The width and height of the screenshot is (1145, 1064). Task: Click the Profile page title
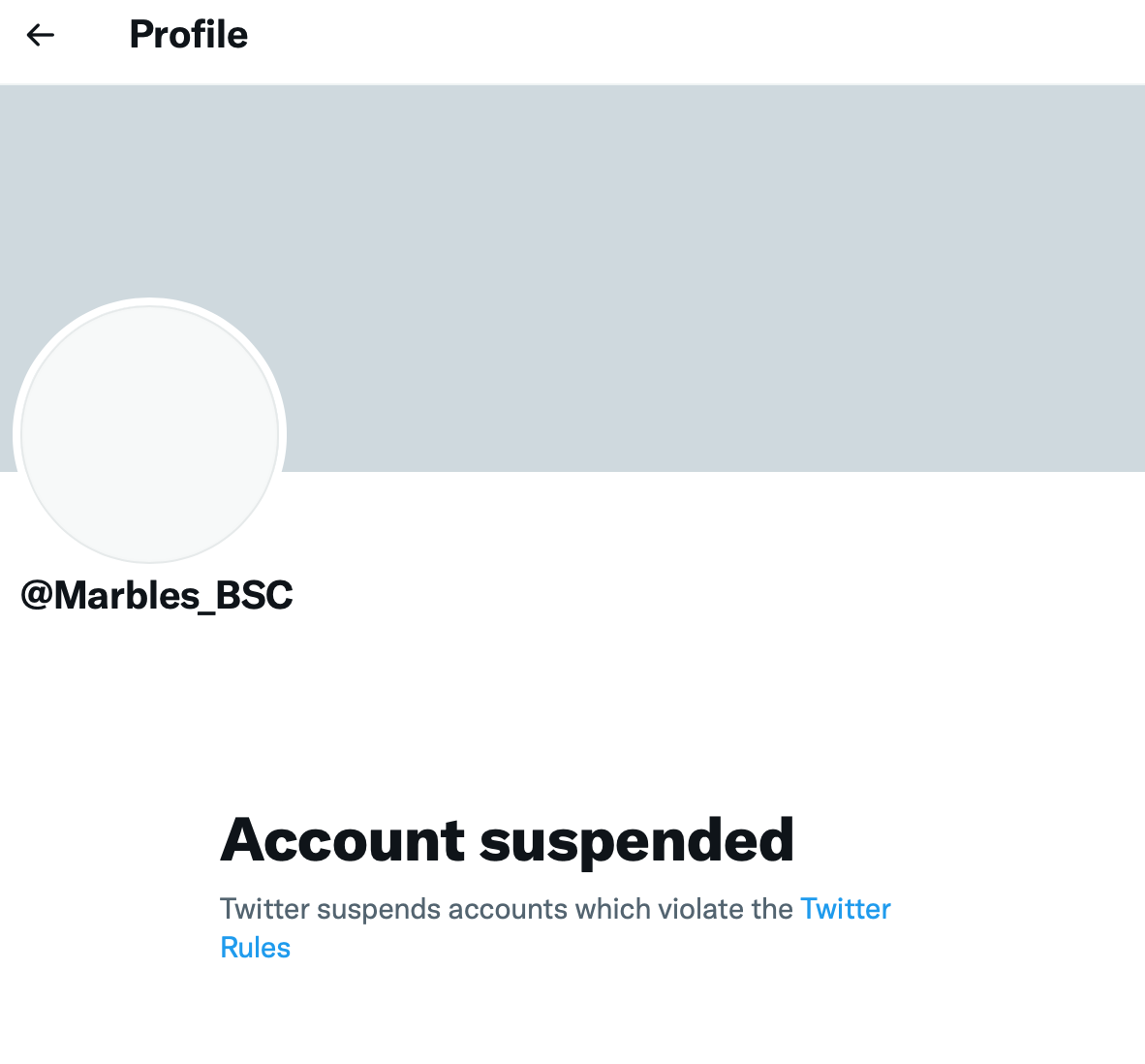pos(188,34)
